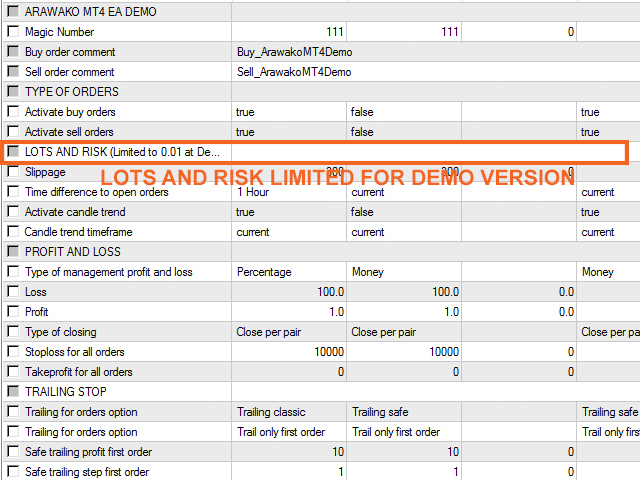Edit Stoploss for all orders Value cell 10000
This screenshot has height=480, width=640.
[x=289, y=352]
